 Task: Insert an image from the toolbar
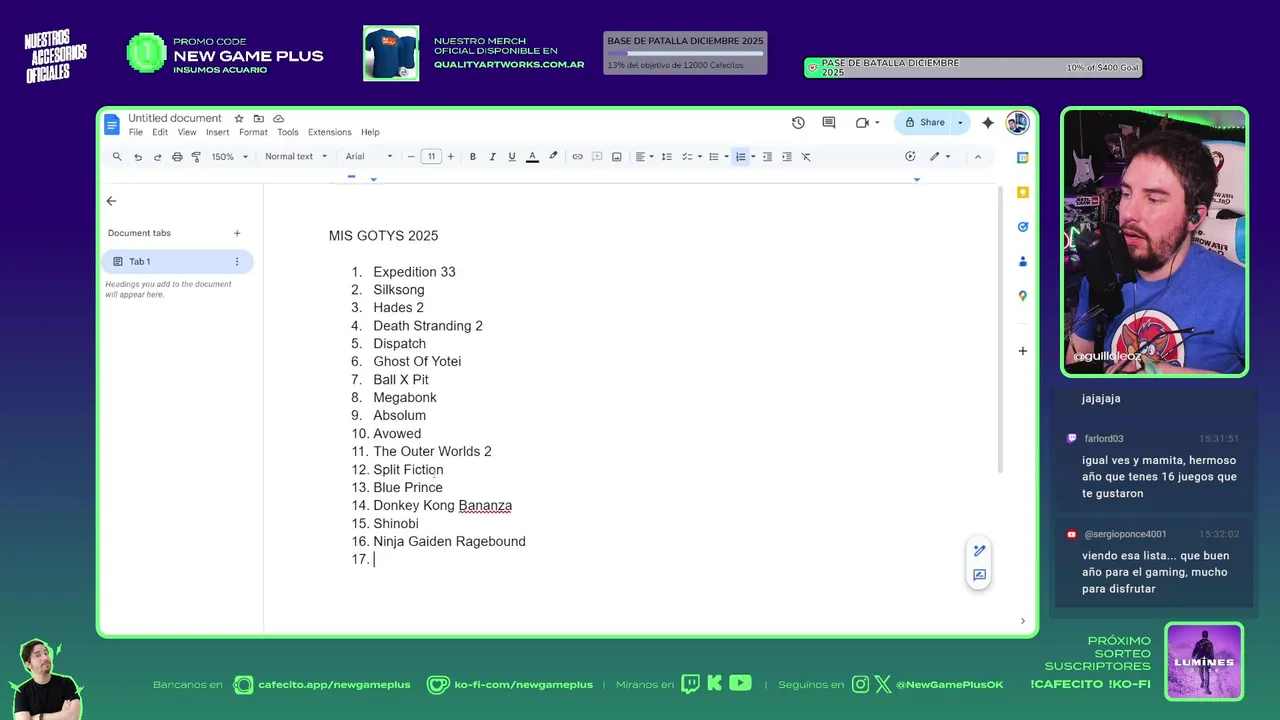coord(617,157)
